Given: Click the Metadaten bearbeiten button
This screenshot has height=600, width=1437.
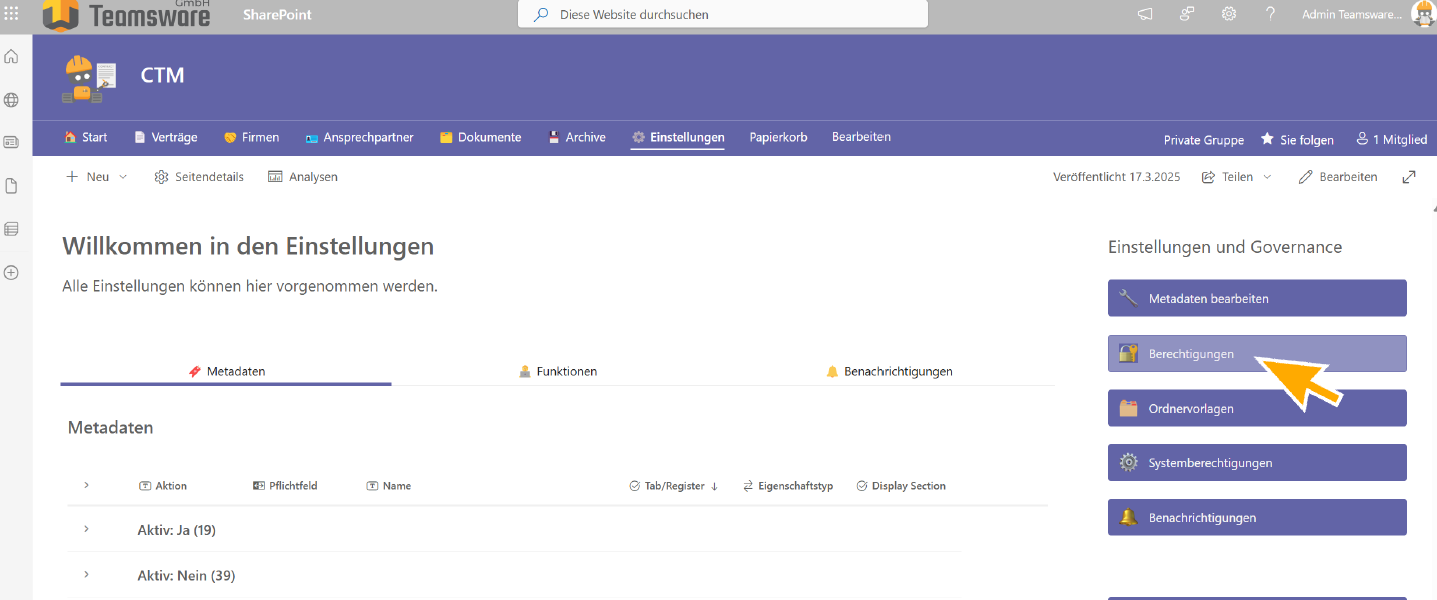Looking at the screenshot, I should pos(1256,298).
